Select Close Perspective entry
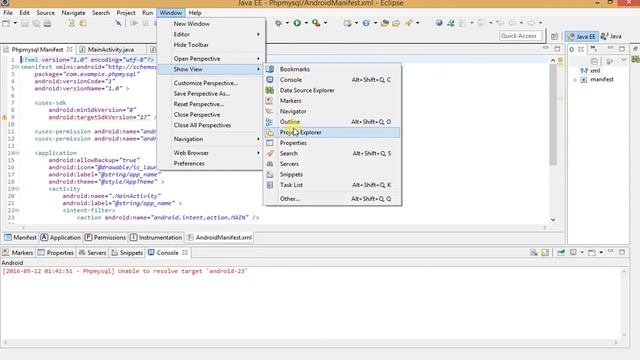Viewport: 640px width, 360px height. pos(211,115)
